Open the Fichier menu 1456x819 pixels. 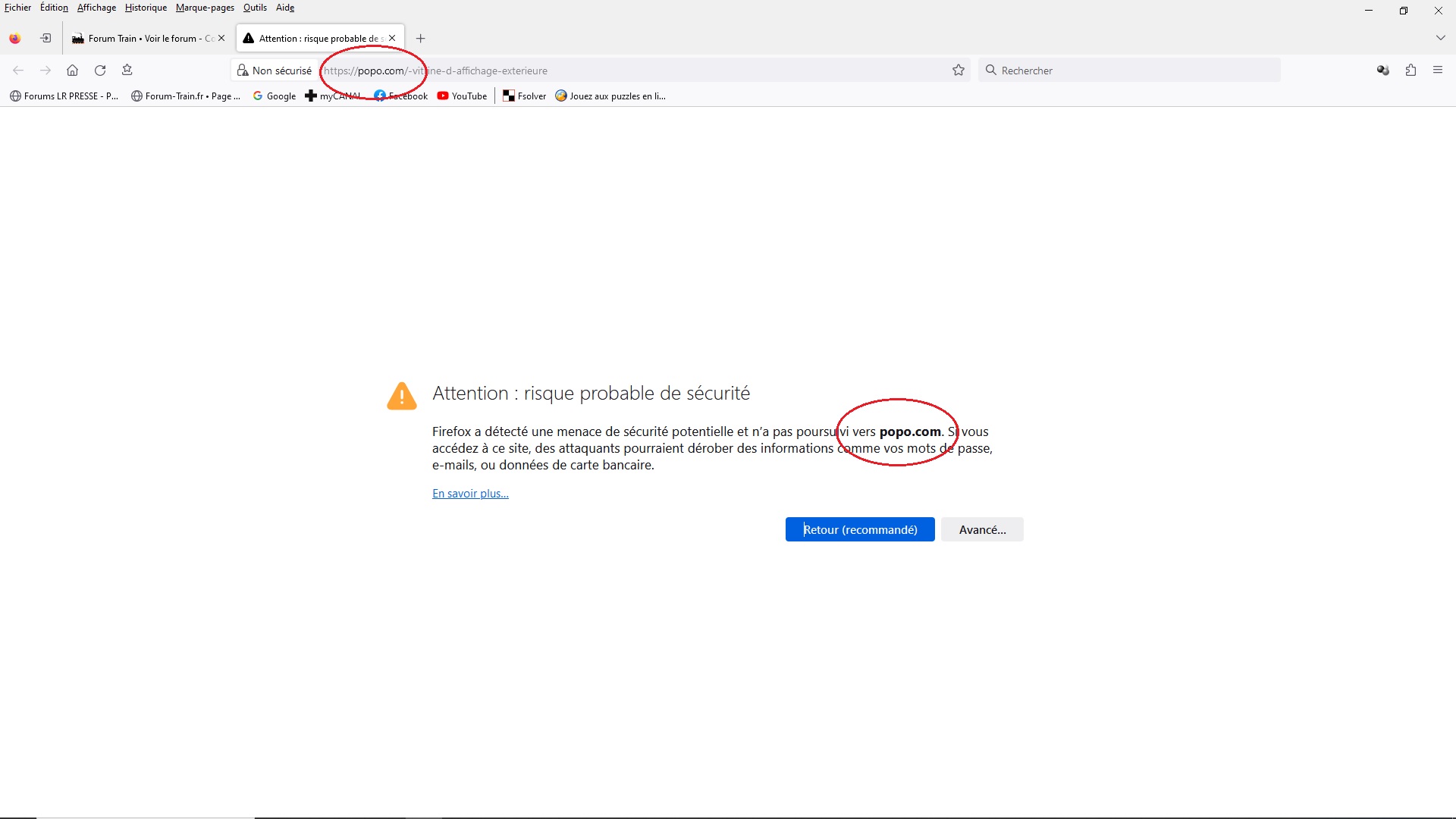pyautogui.click(x=17, y=8)
